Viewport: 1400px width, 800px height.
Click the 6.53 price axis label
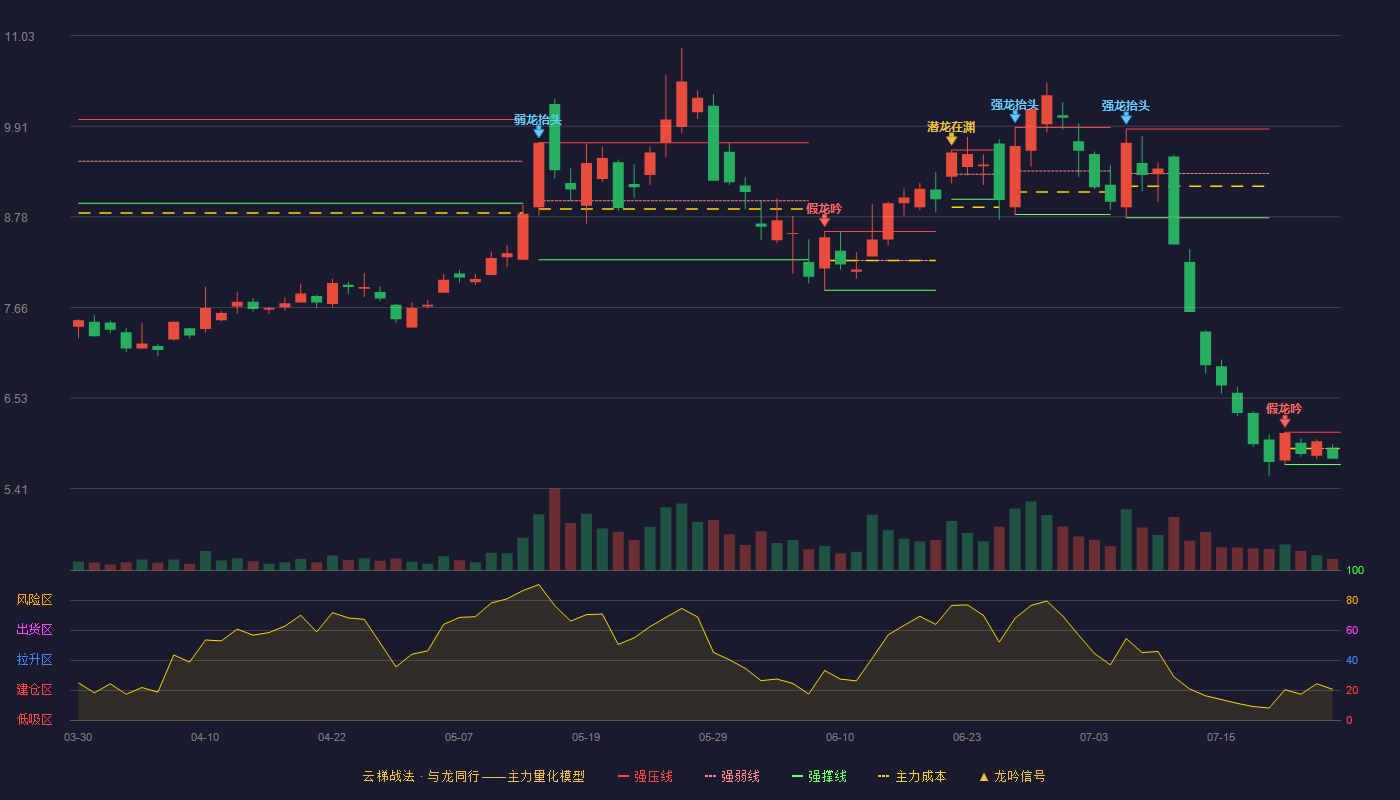[16, 399]
